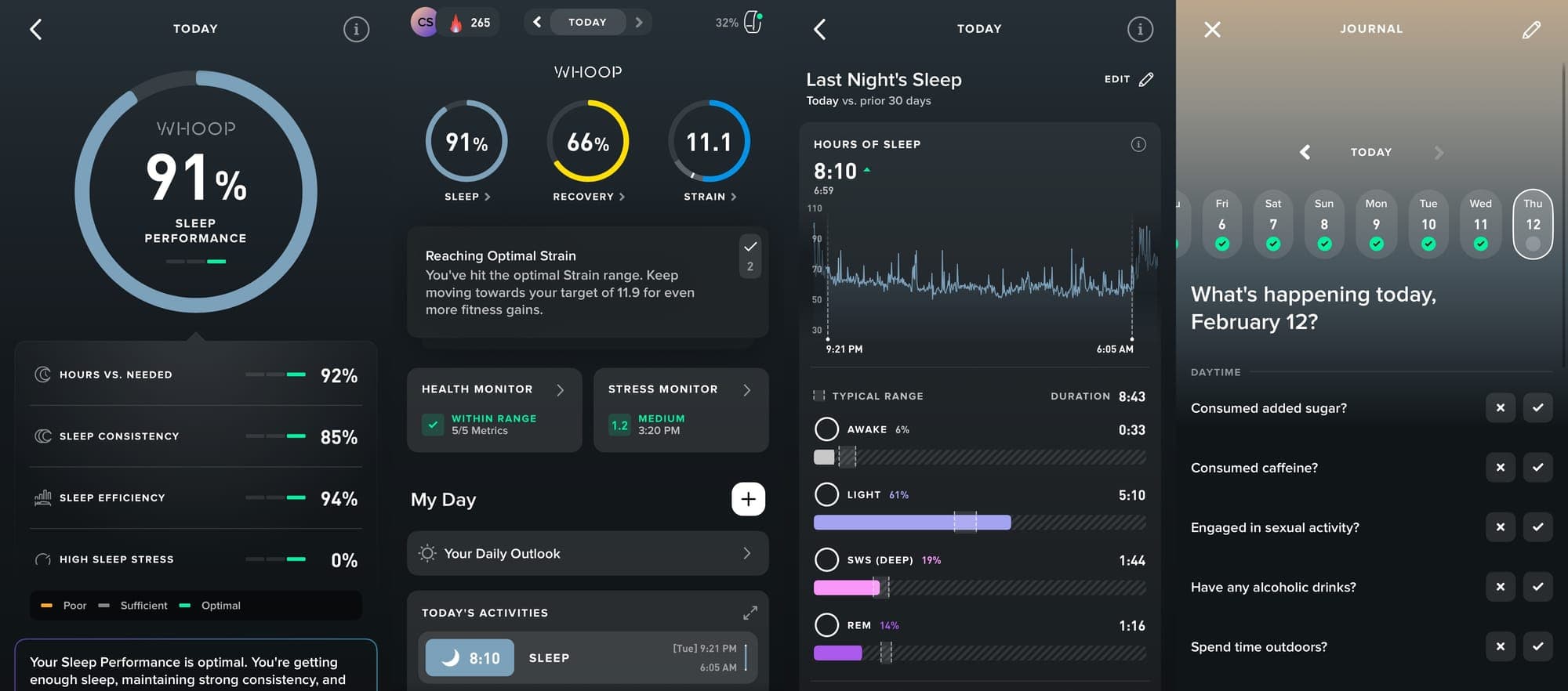This screenshot has width=1568, height=691.
Task: Expand Today's Activities with the arrows icon
Action: point(750,613)
